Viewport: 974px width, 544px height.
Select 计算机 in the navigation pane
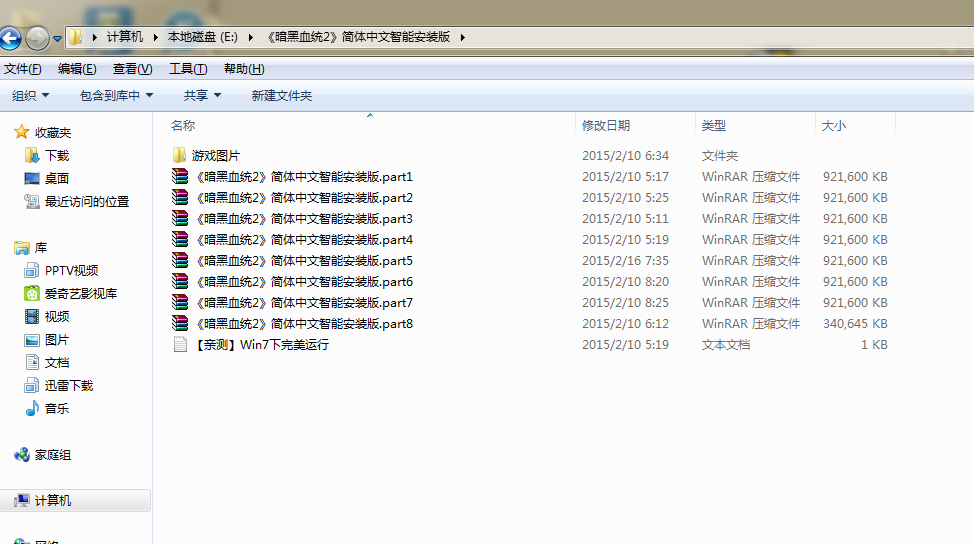pyautogui.click(x=75, y=501)
